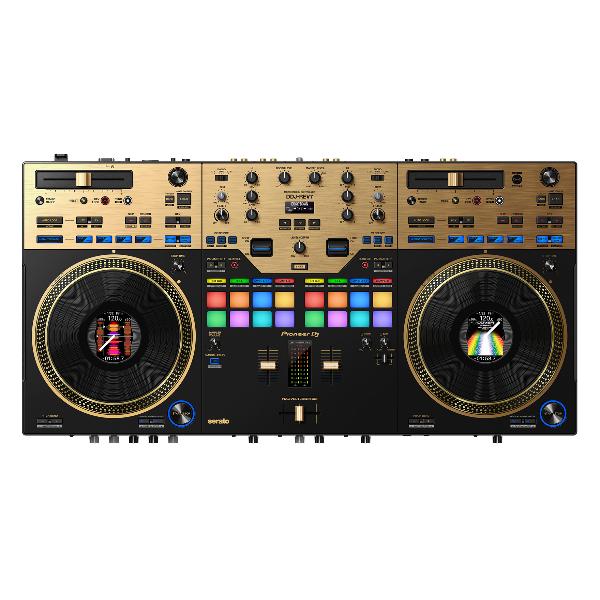Hit the orange performance pad on right deck

tap(337, 300)
